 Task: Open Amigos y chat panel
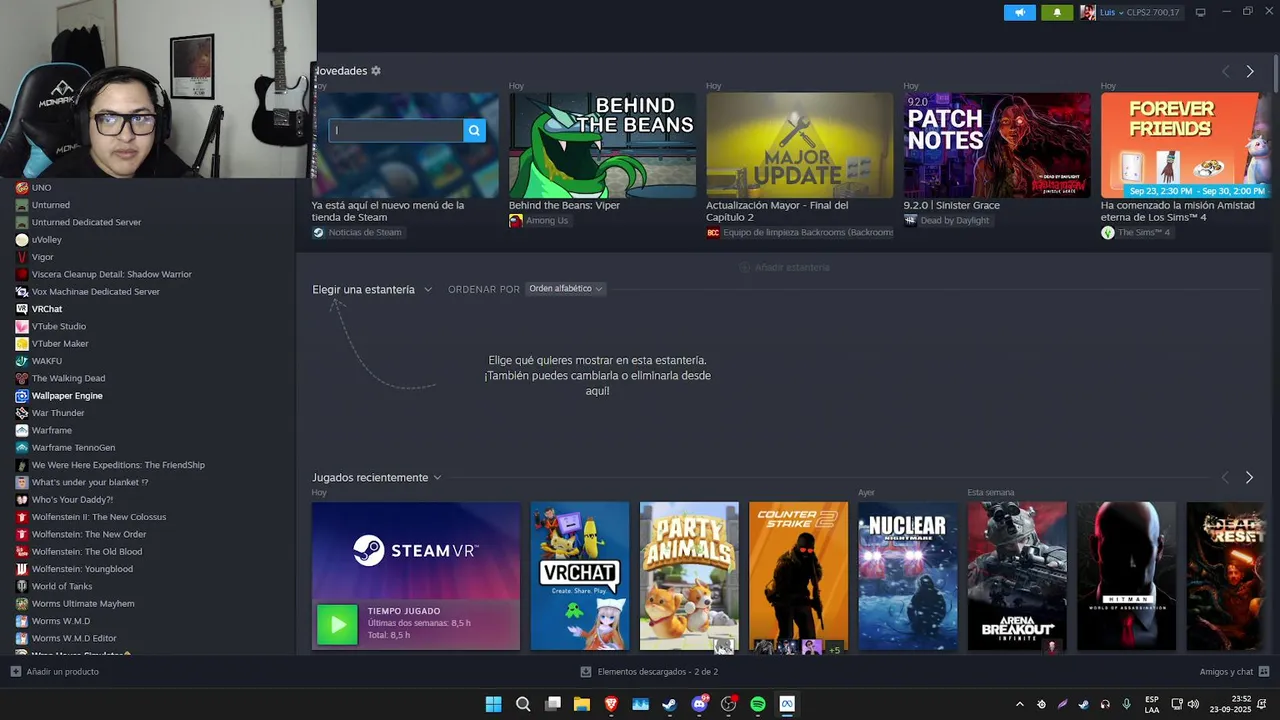(x=1234, y=672)
